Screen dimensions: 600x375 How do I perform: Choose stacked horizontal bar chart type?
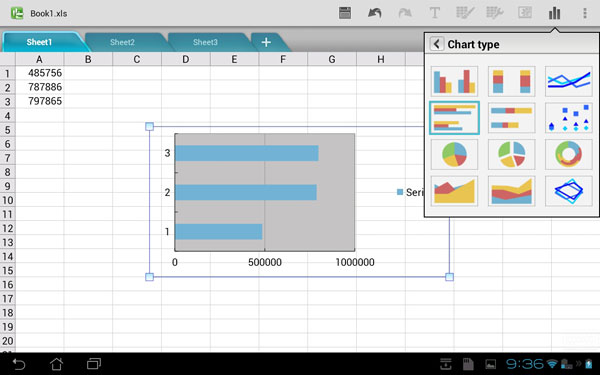[512, 118]
